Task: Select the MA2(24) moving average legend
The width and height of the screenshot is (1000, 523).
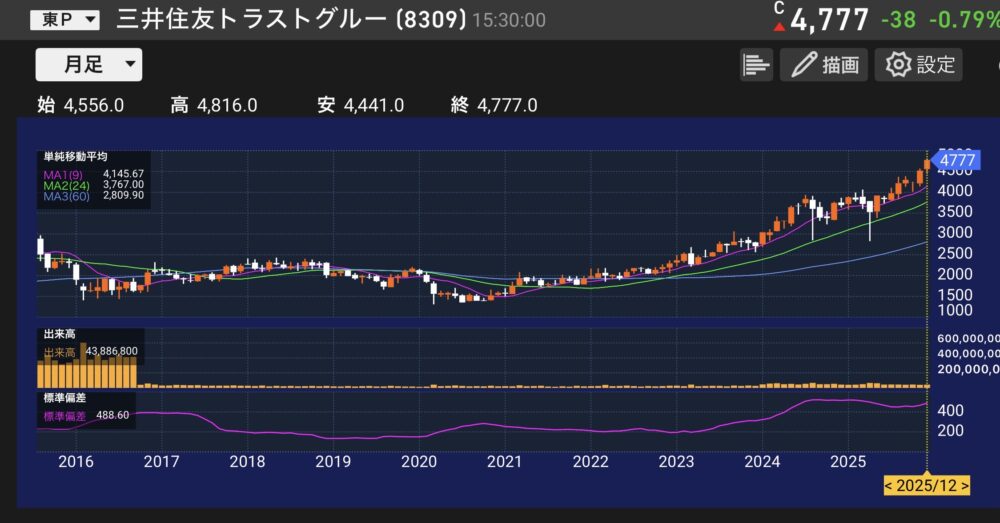Action: tap(66, 186)
